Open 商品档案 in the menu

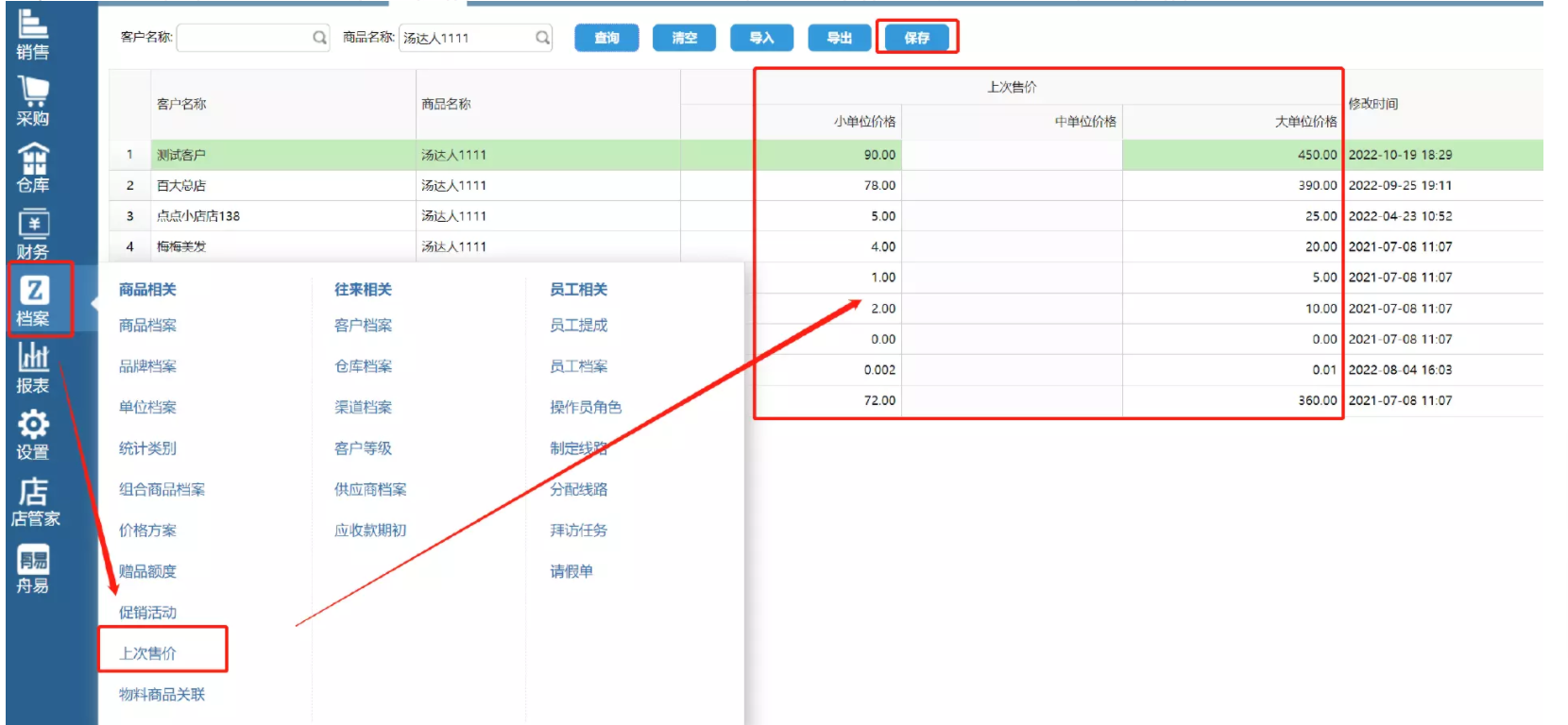pos(148,326)
